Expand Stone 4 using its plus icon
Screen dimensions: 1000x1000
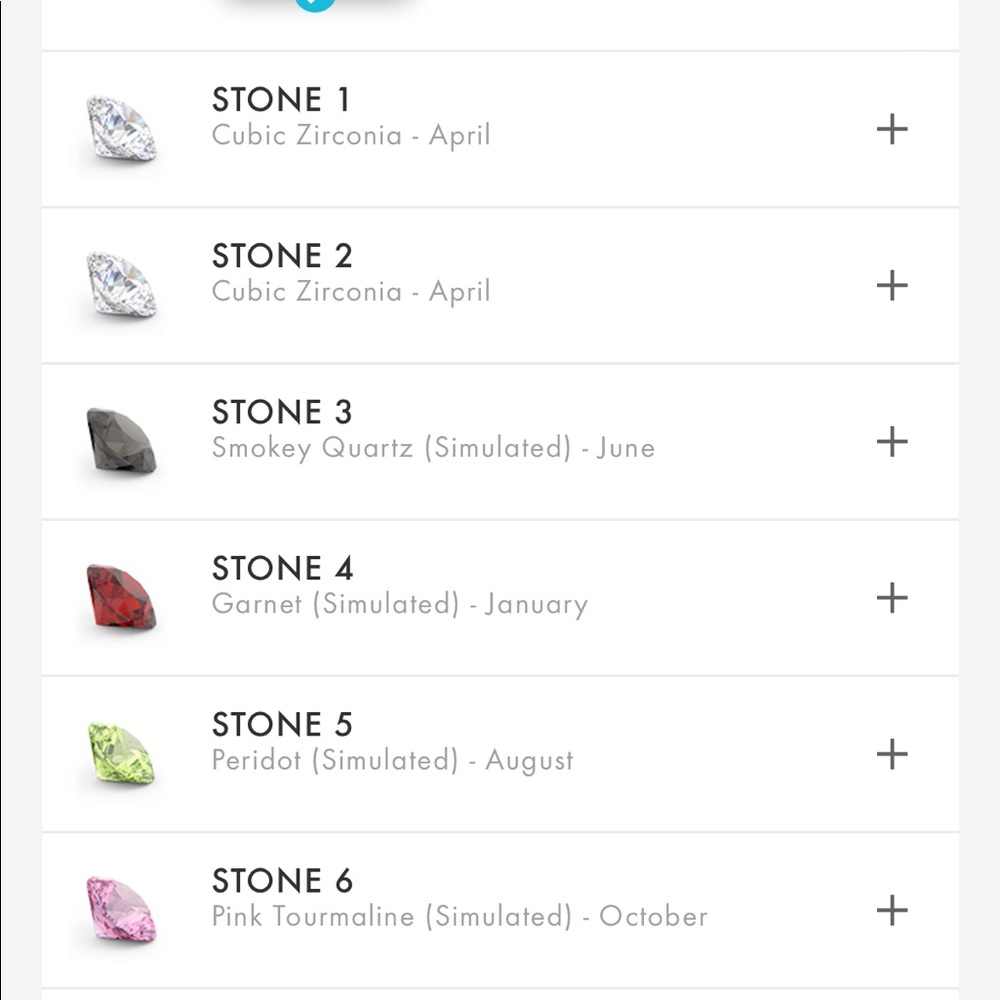[x=892, y=598]
